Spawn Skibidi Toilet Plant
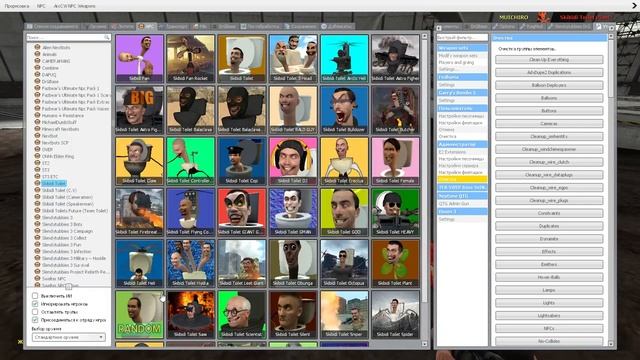Viewport: 640px width, 360px height. [396, 263]
